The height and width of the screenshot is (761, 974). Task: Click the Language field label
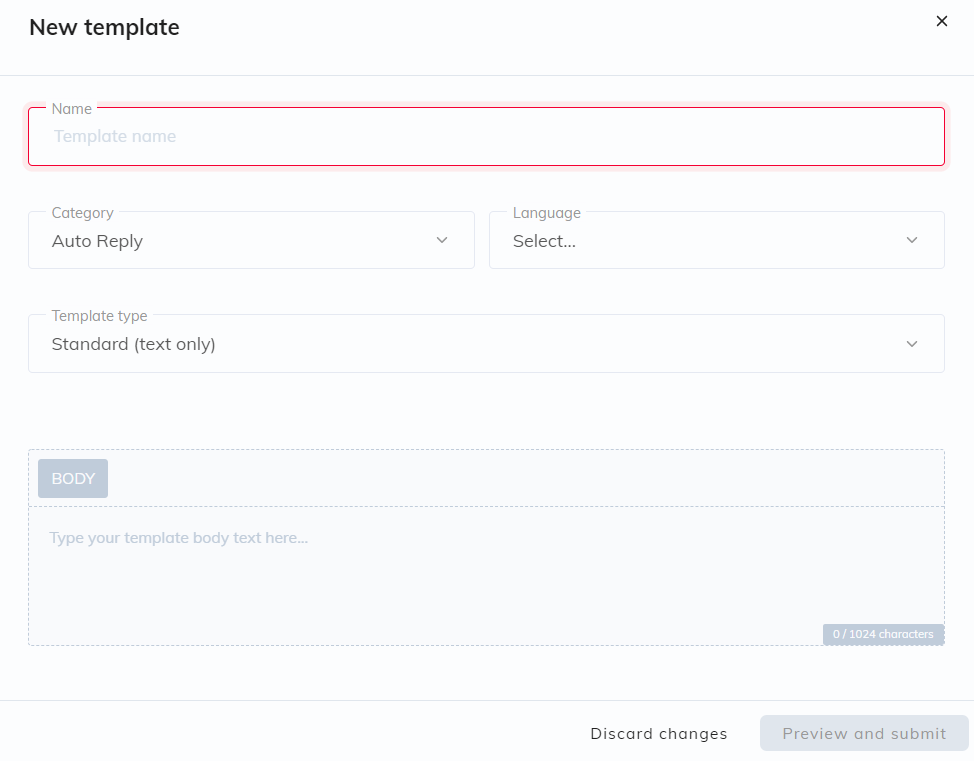547,213
